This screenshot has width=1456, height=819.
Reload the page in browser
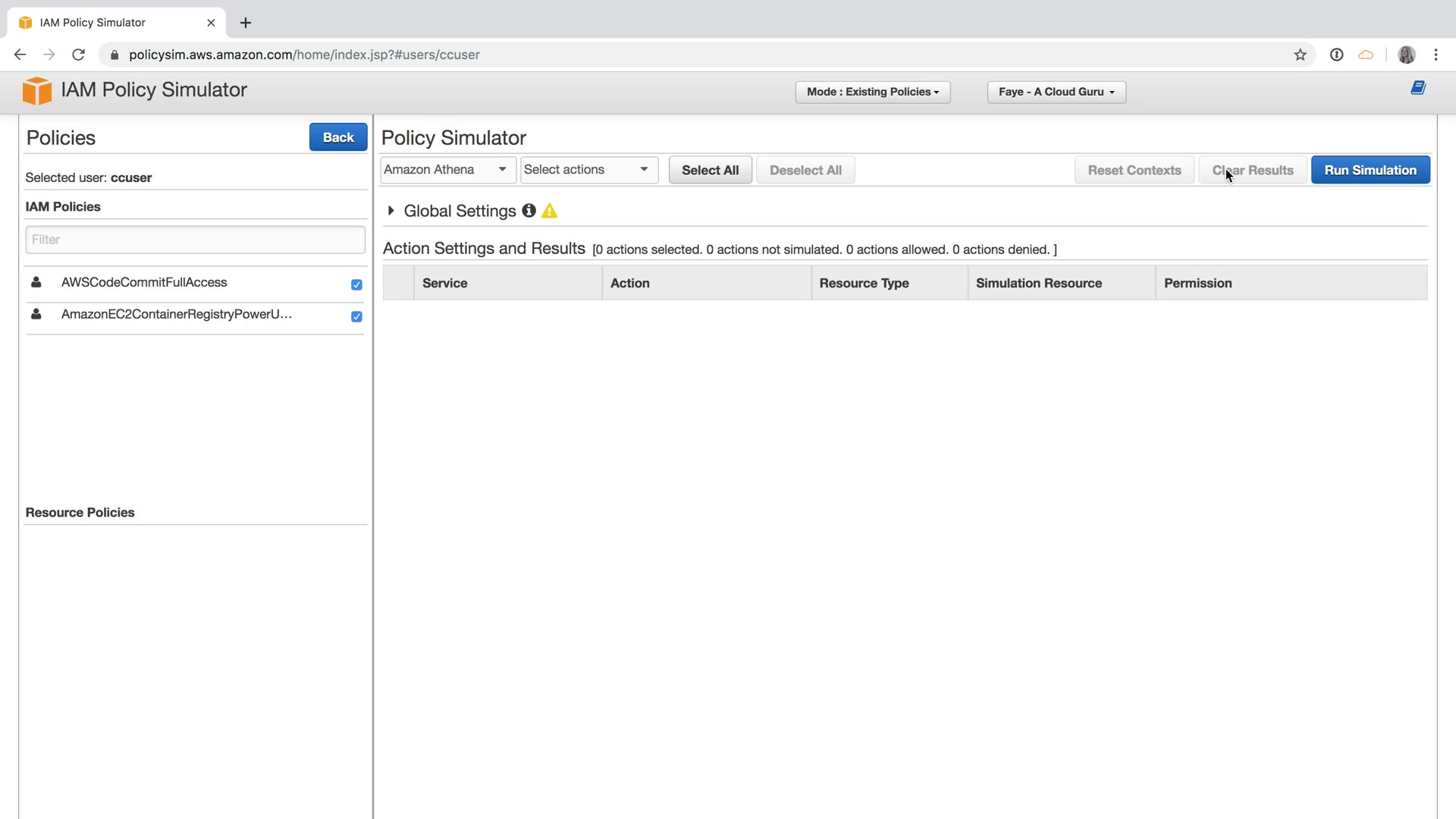78,55
